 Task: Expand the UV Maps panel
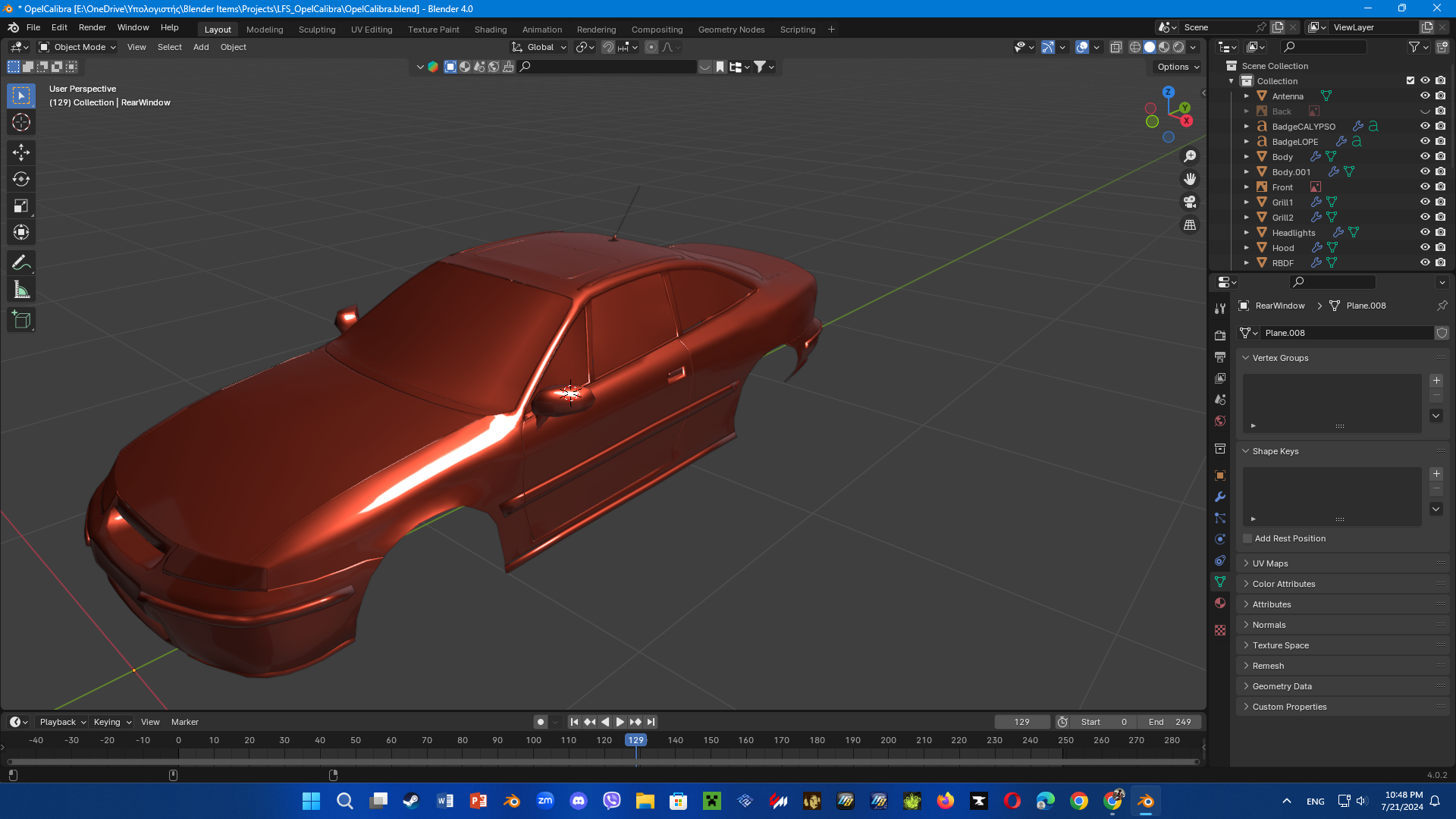[1270, 563]
